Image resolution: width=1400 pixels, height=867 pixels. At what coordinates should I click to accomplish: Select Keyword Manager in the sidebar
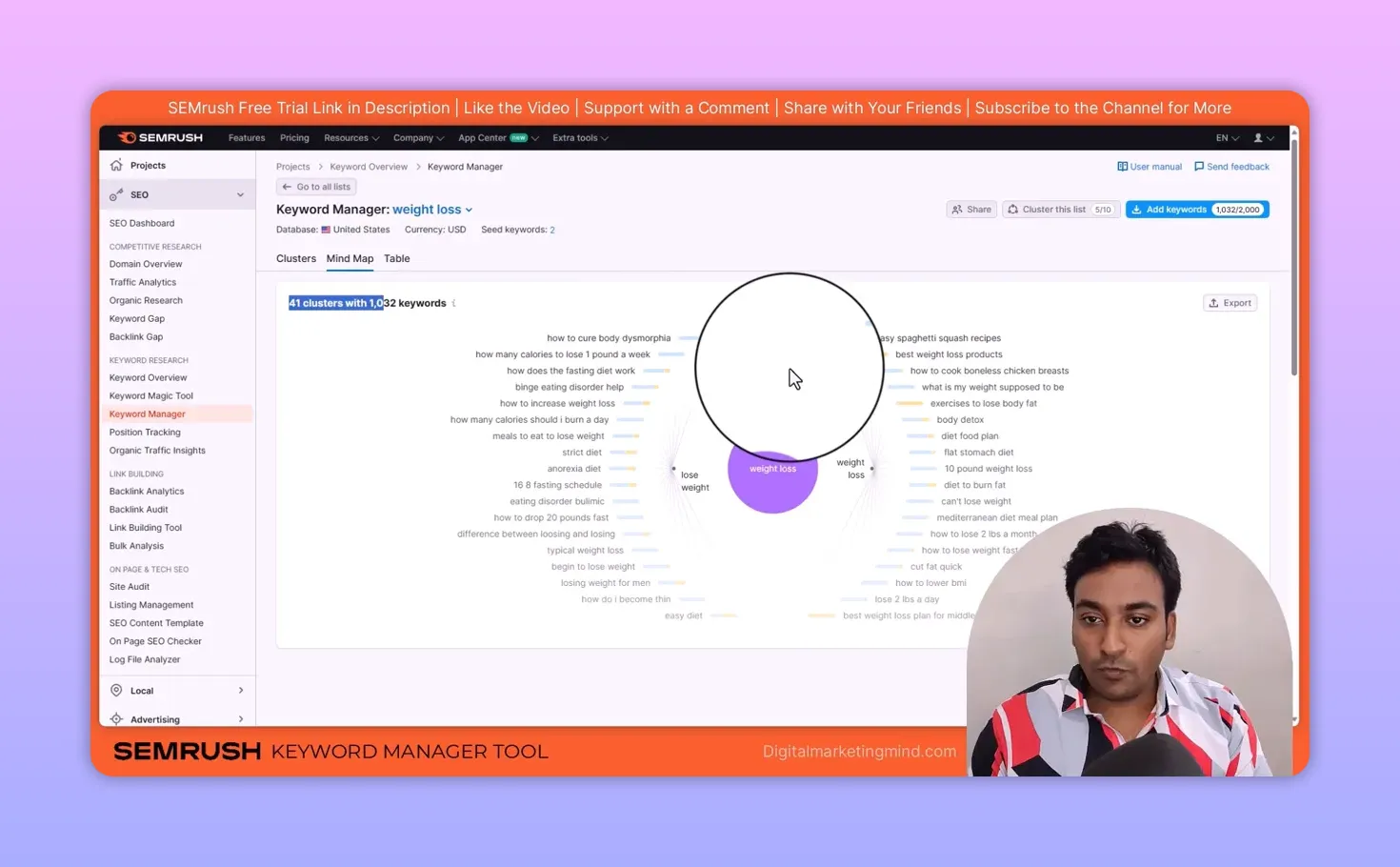point(148,413)
